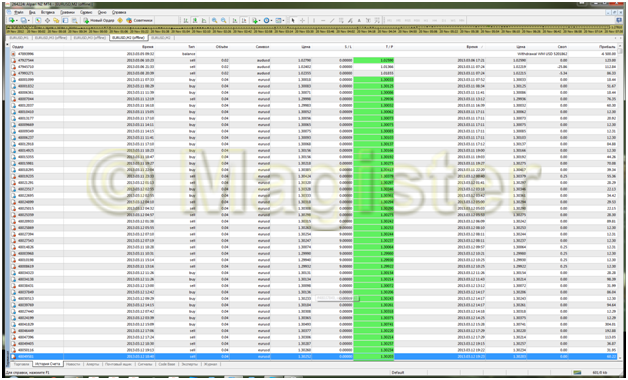Toggle the Data Window crosshair-circle icon
This screenshot has height=380, width=628.
click(x=47, y=20)
